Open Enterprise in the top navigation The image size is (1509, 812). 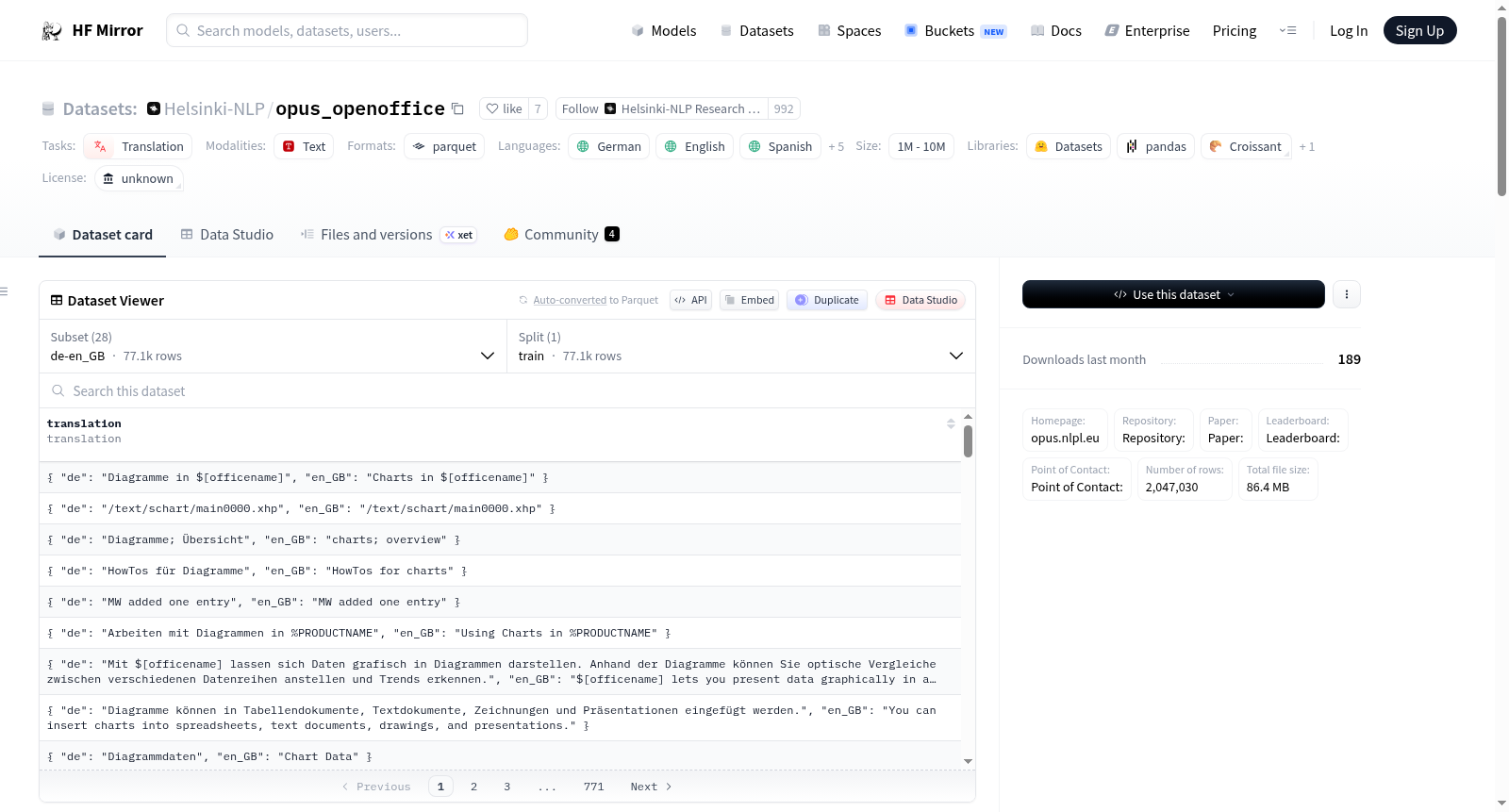(x=1147, y=30)
